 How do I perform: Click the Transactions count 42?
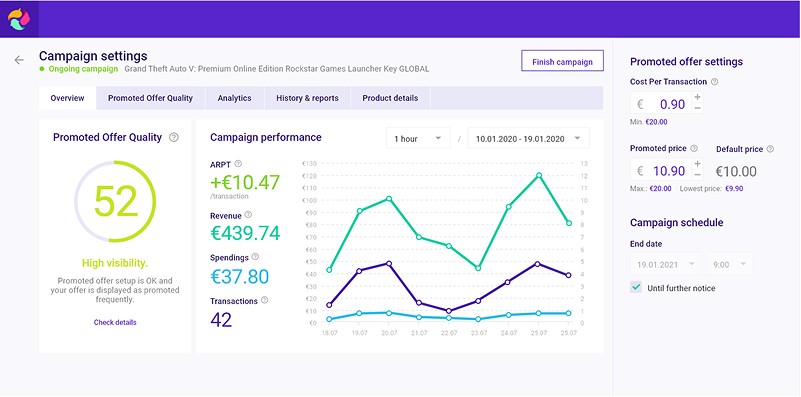[221, 320]
